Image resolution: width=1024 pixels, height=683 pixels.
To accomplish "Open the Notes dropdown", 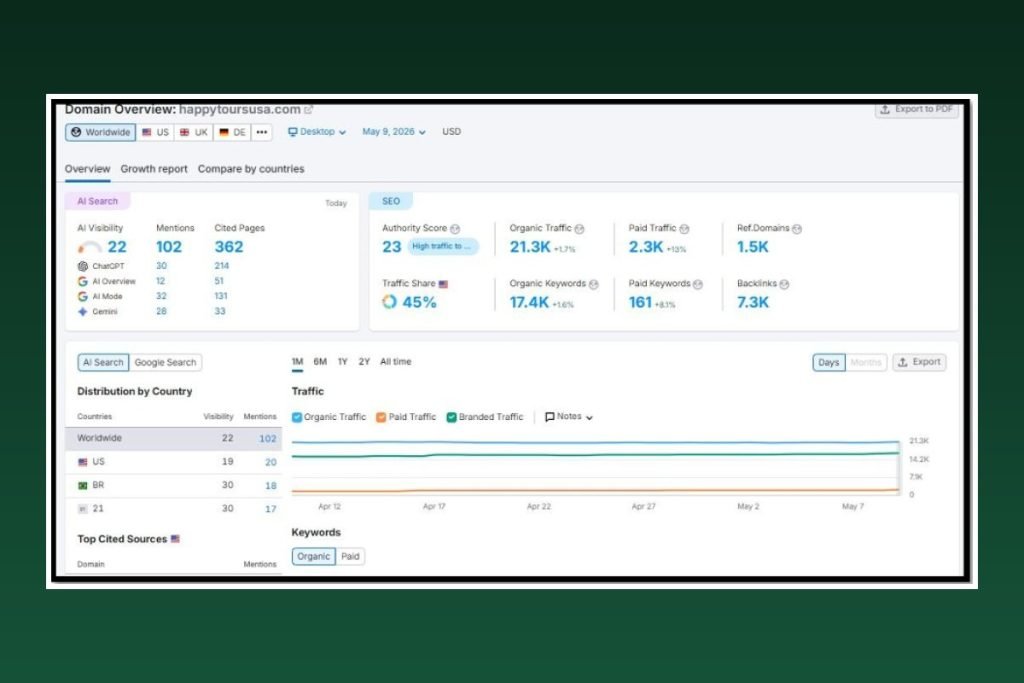I will [x=569, y=417].
